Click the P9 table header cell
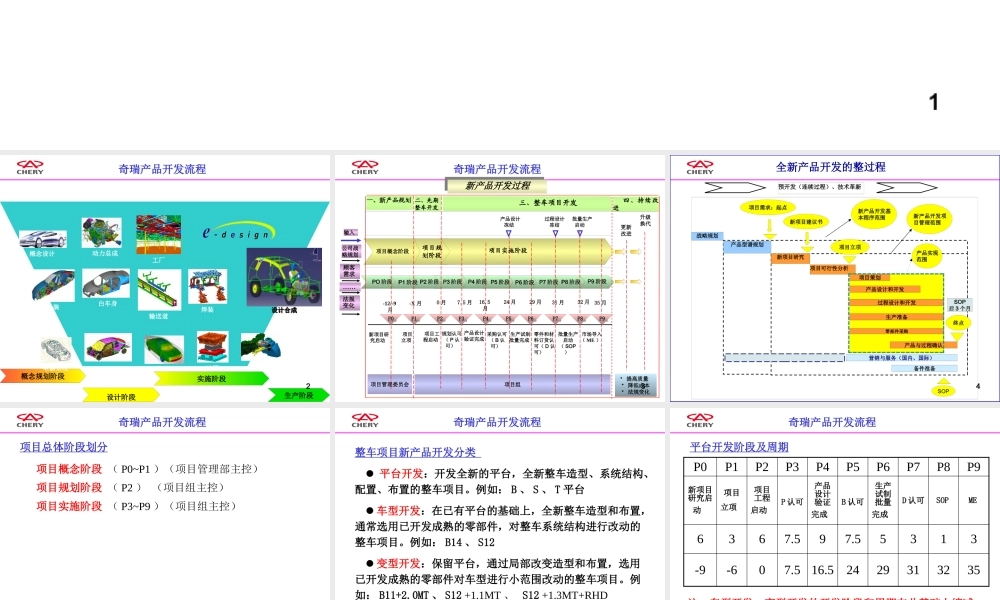This screenshot has width=1000, height=600. 973,467
